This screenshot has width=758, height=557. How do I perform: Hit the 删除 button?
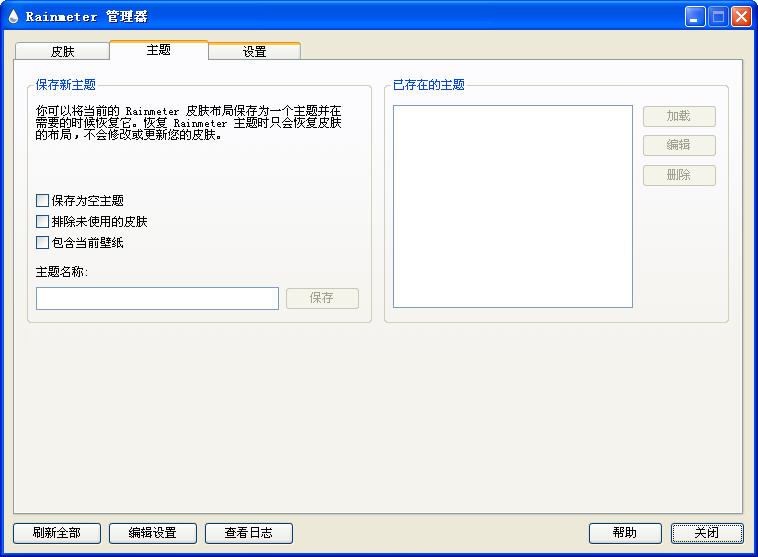679,175
